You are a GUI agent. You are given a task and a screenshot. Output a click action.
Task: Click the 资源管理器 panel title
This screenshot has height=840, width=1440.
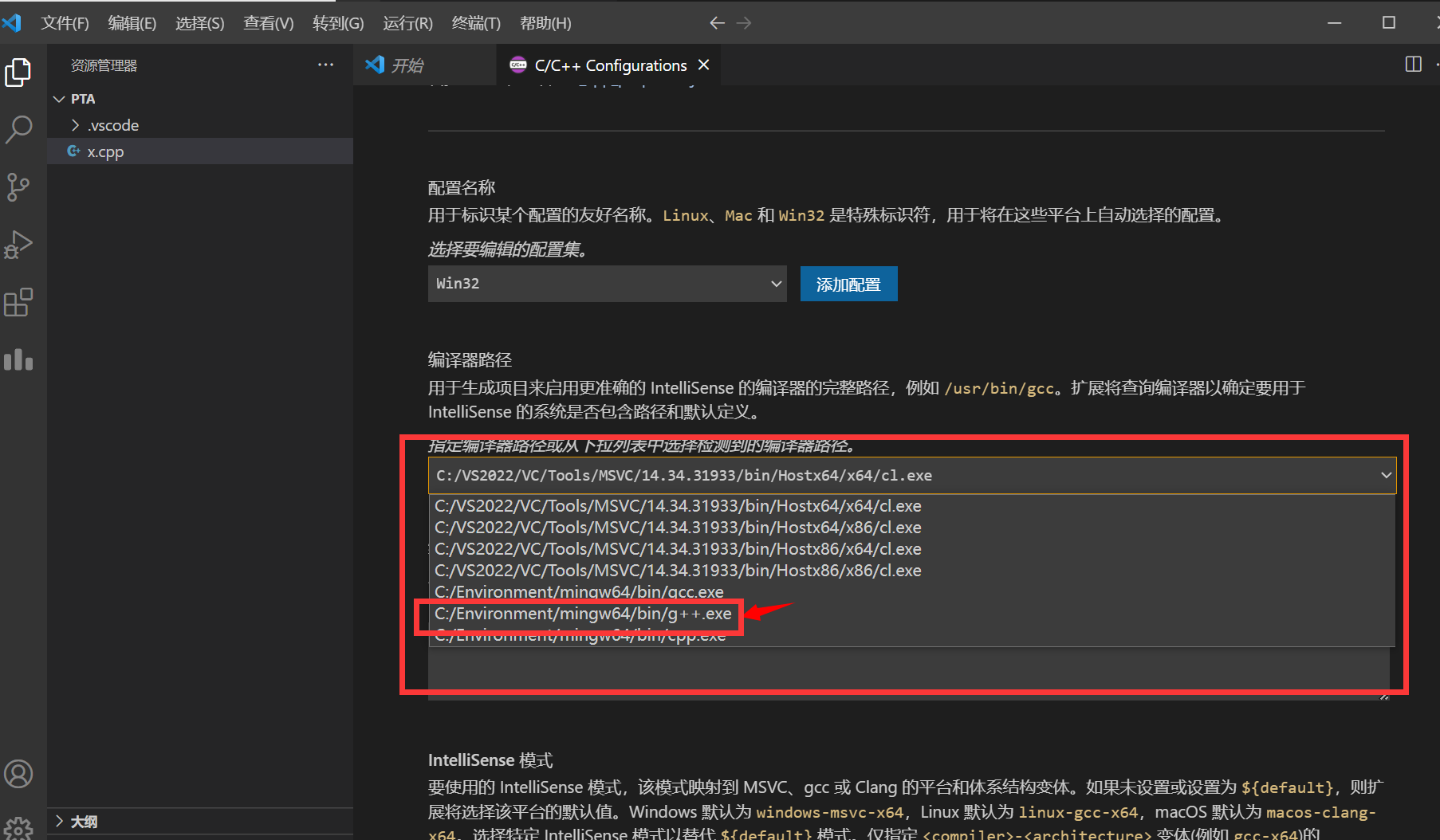tap(104, 65)
